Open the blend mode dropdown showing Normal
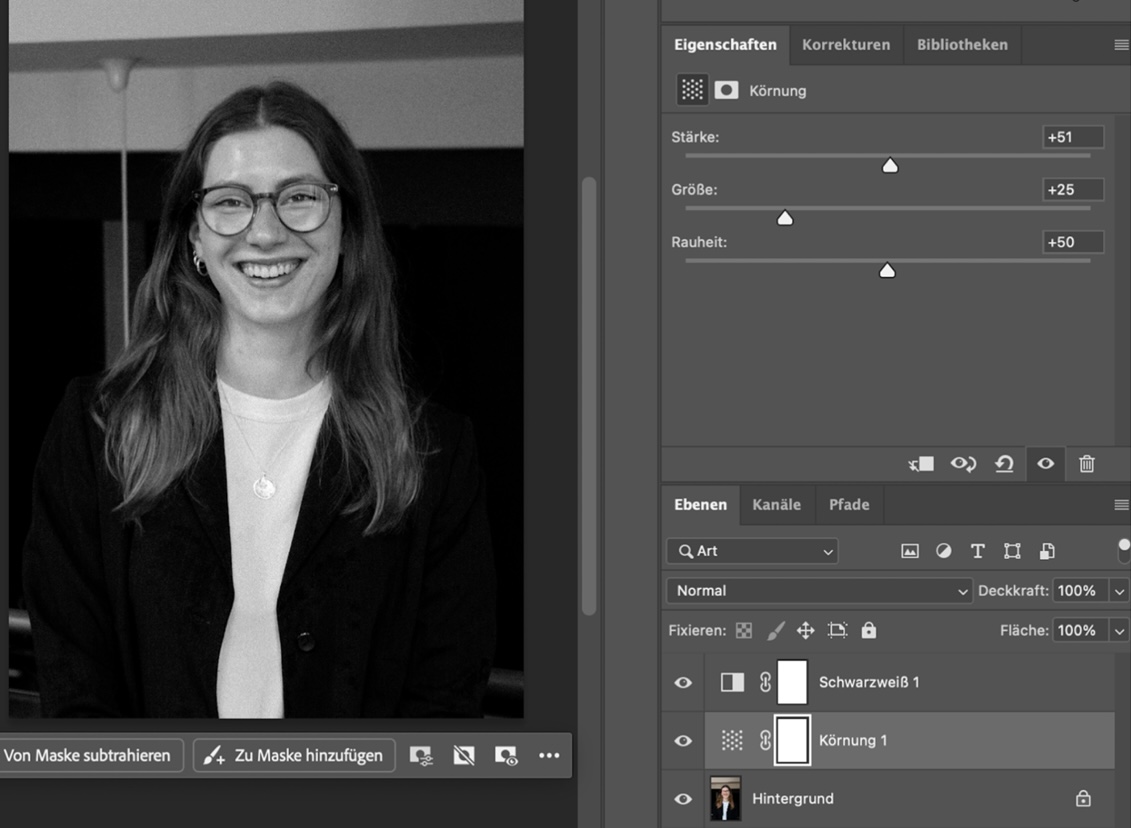Image resolution: width=1131 pixels, height=828 pixels. (x=820, y=590)
